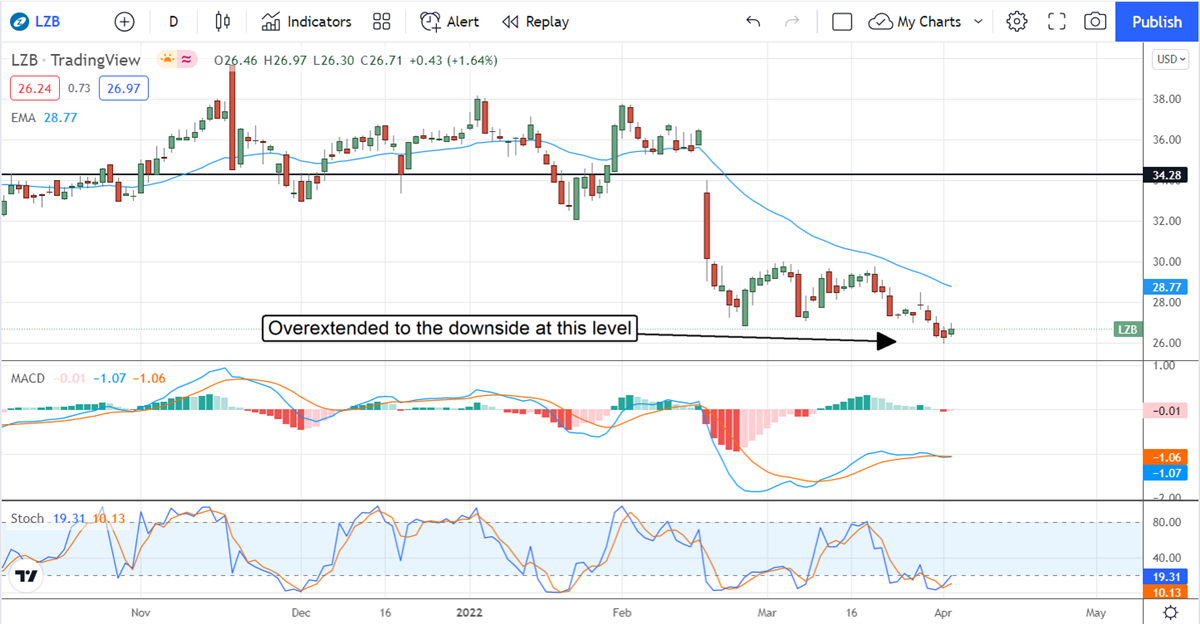Screen dimensions: 1200x624
Task: Click the Mar label on time axis
Action: pos(767,611)
